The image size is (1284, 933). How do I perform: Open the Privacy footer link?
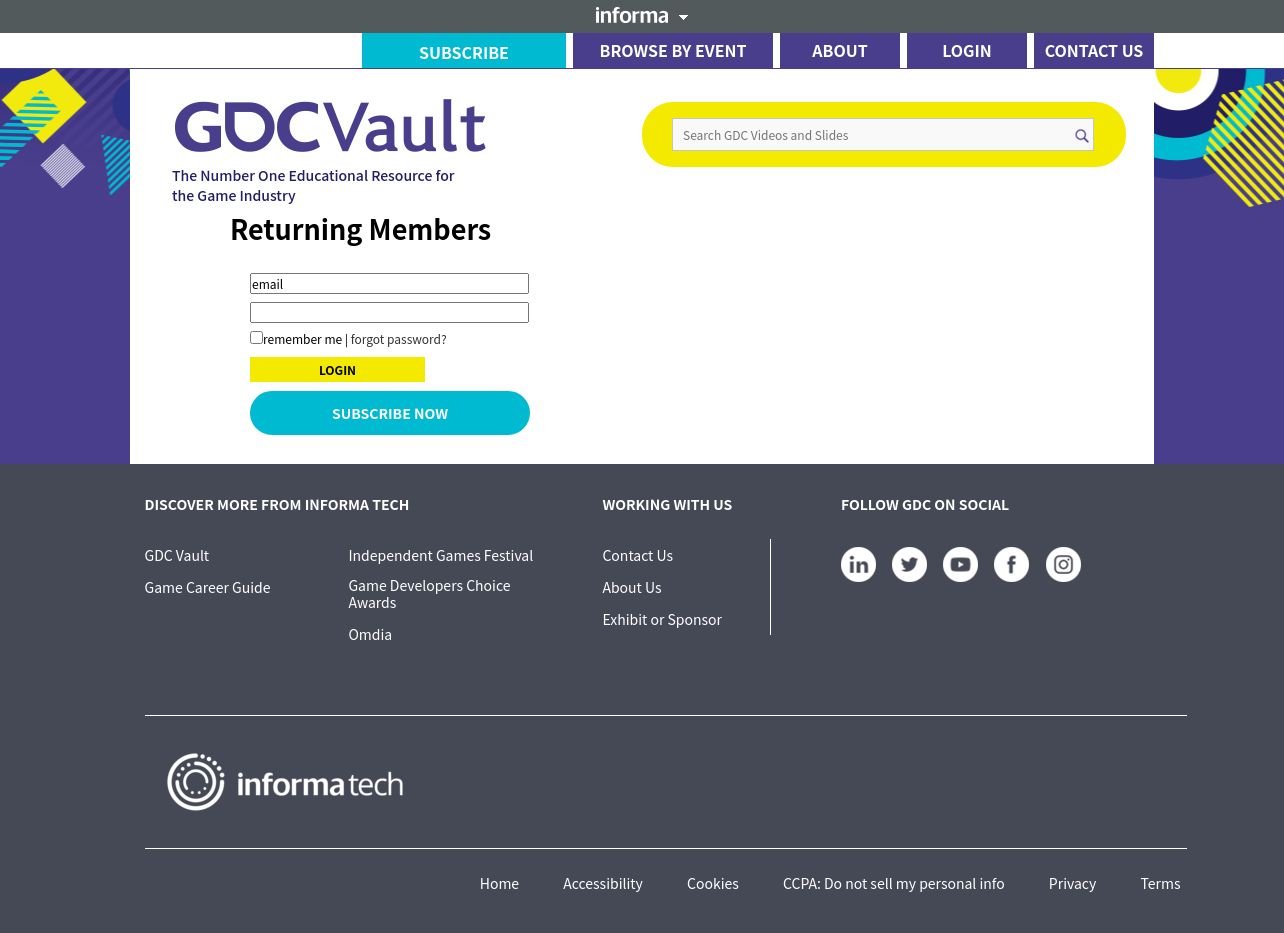click(x=1072, y=883)
